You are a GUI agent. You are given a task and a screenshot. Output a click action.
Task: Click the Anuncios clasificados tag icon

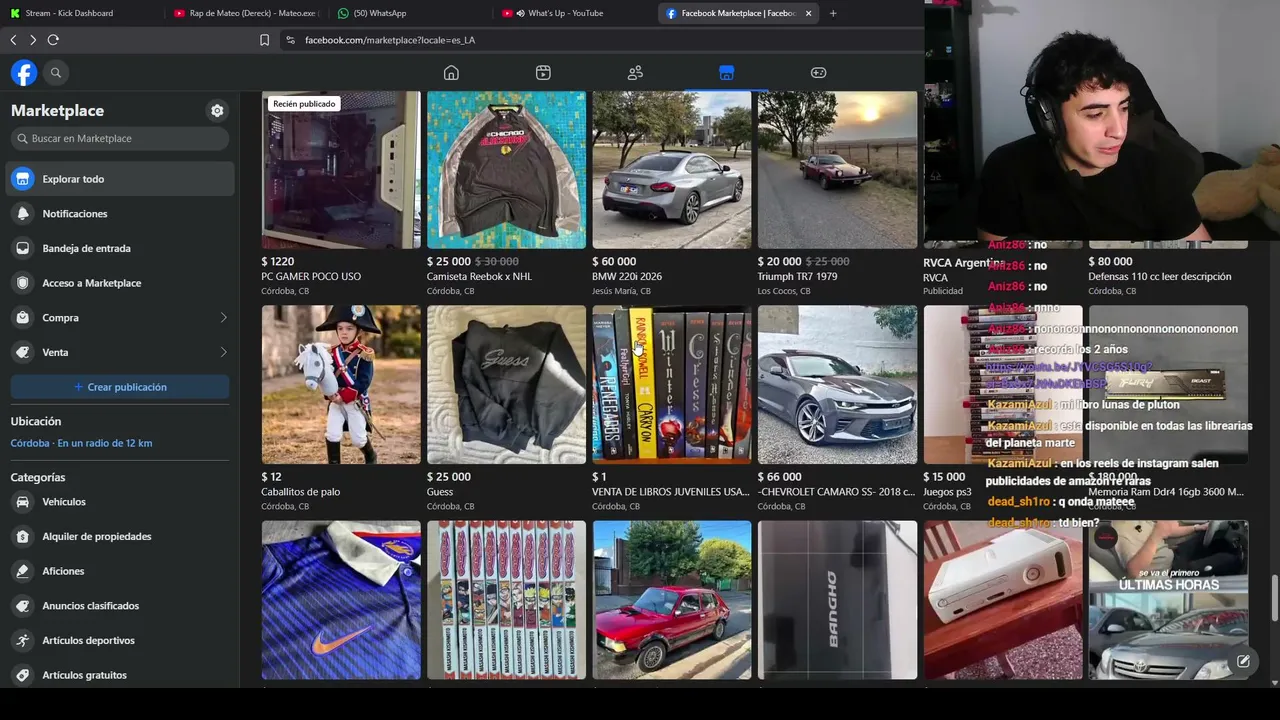pos(22,606)
